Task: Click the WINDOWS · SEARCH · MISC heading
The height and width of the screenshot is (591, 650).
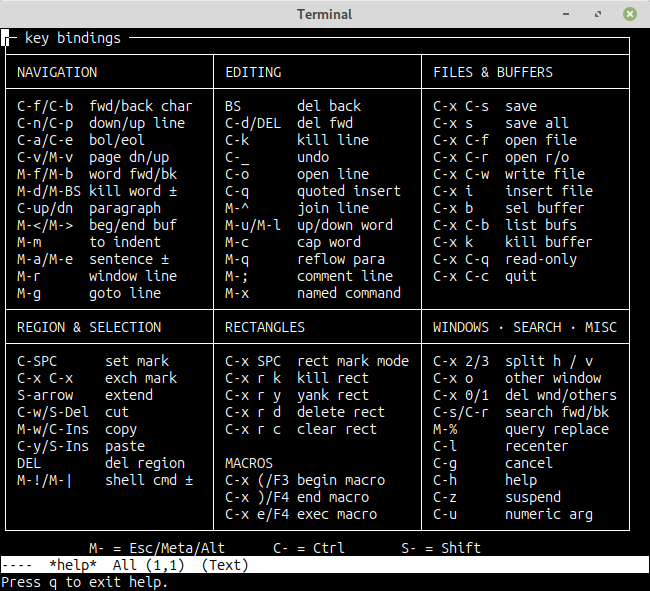Action: pos(525,327)
